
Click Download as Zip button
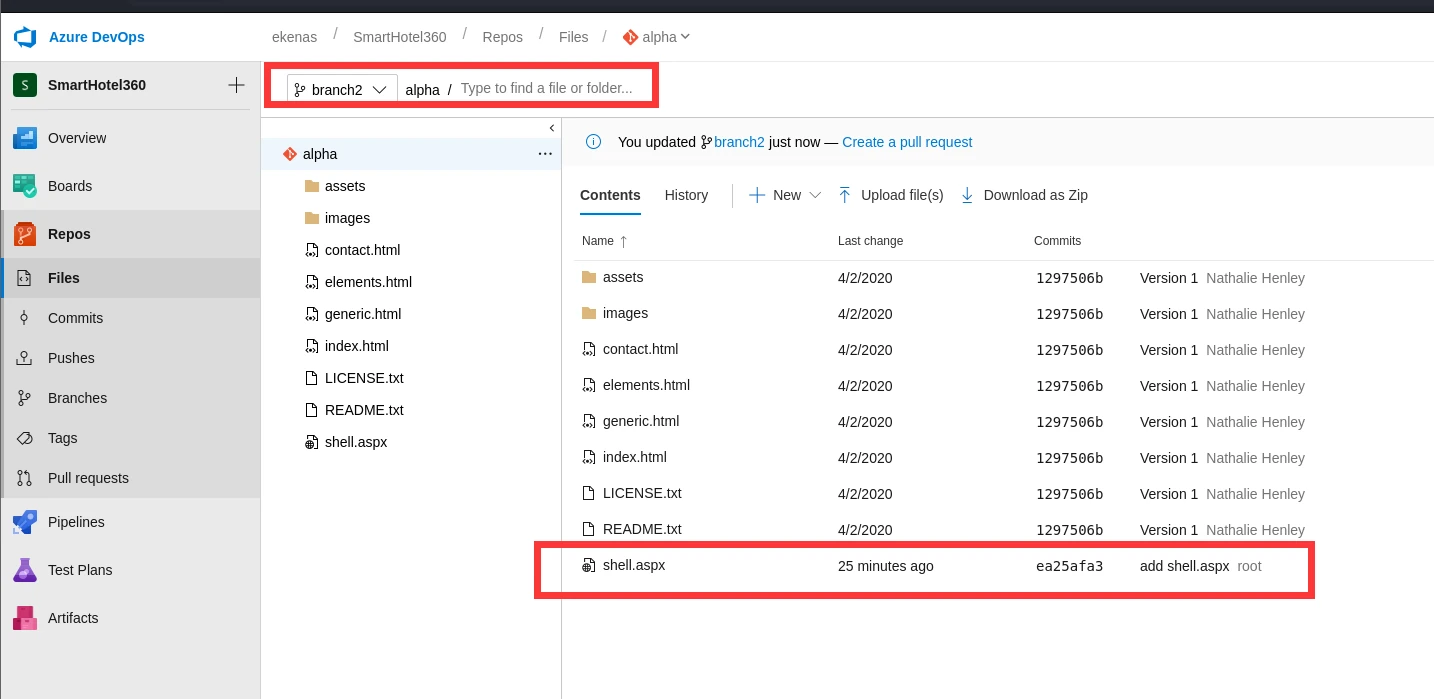1024,195
